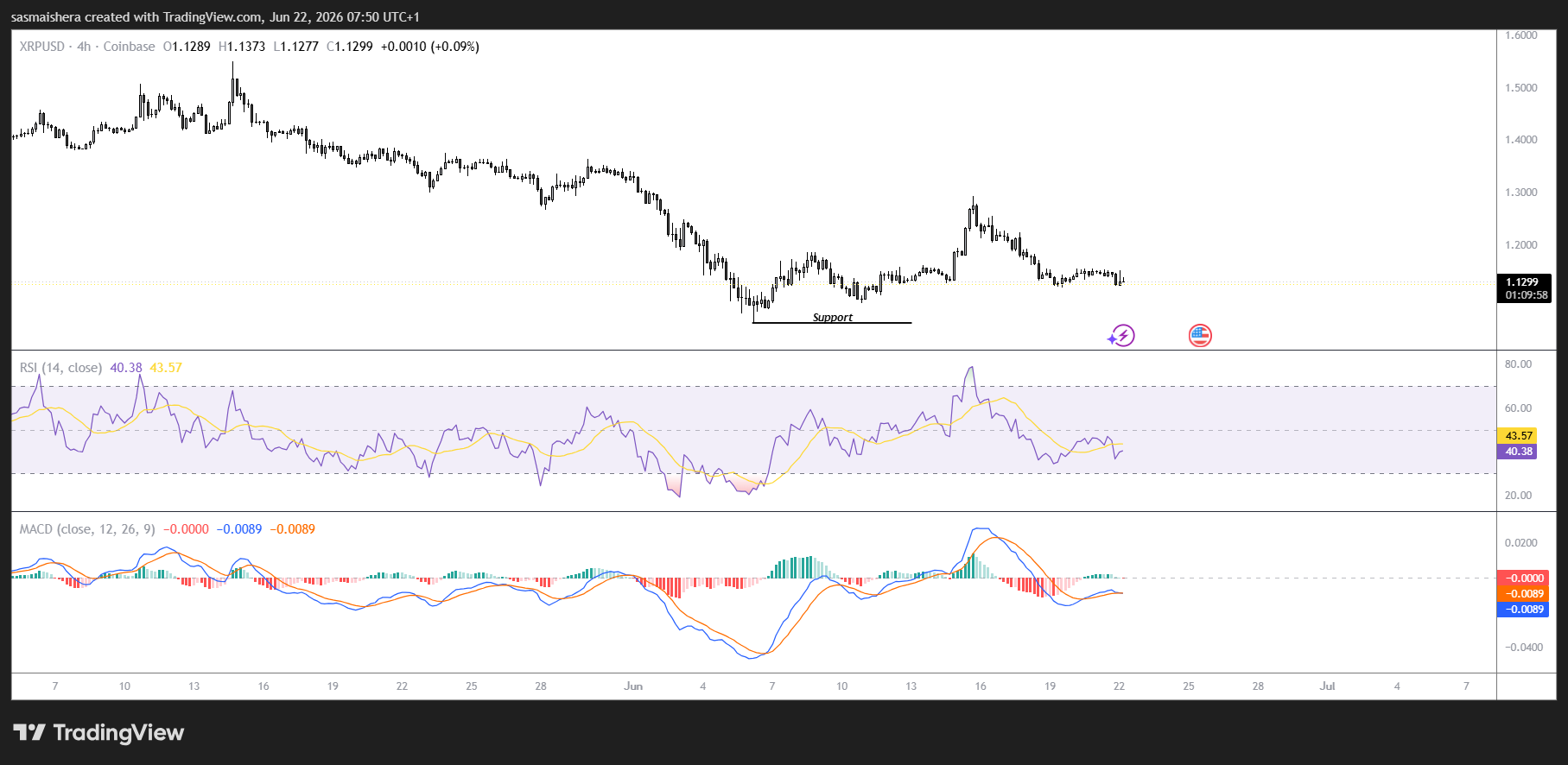Click the high value H1.1373

[242, 47]
